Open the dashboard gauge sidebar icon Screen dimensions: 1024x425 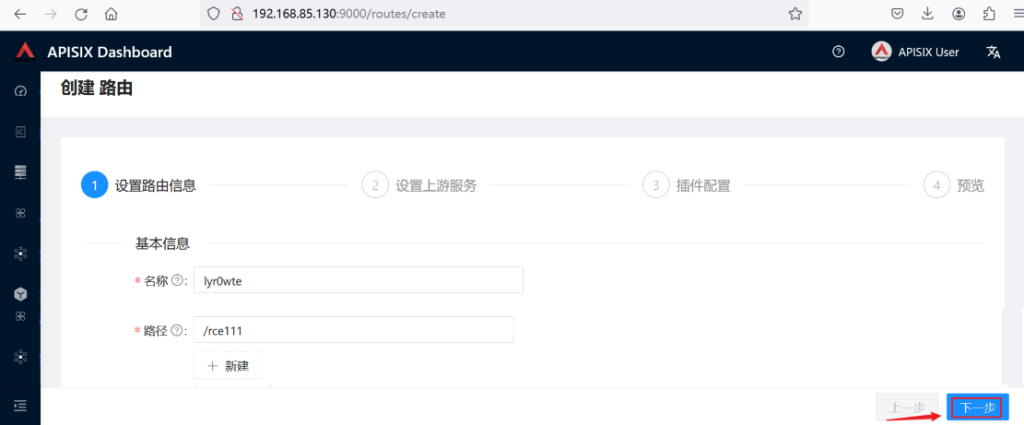(20, 91)
